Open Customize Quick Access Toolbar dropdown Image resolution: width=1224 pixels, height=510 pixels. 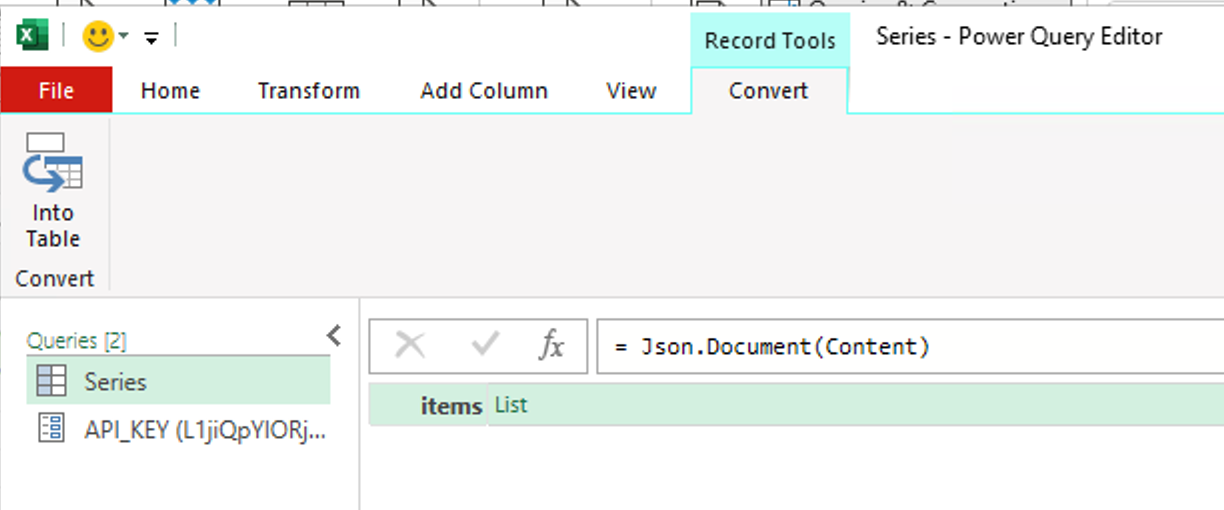[151, 39]
